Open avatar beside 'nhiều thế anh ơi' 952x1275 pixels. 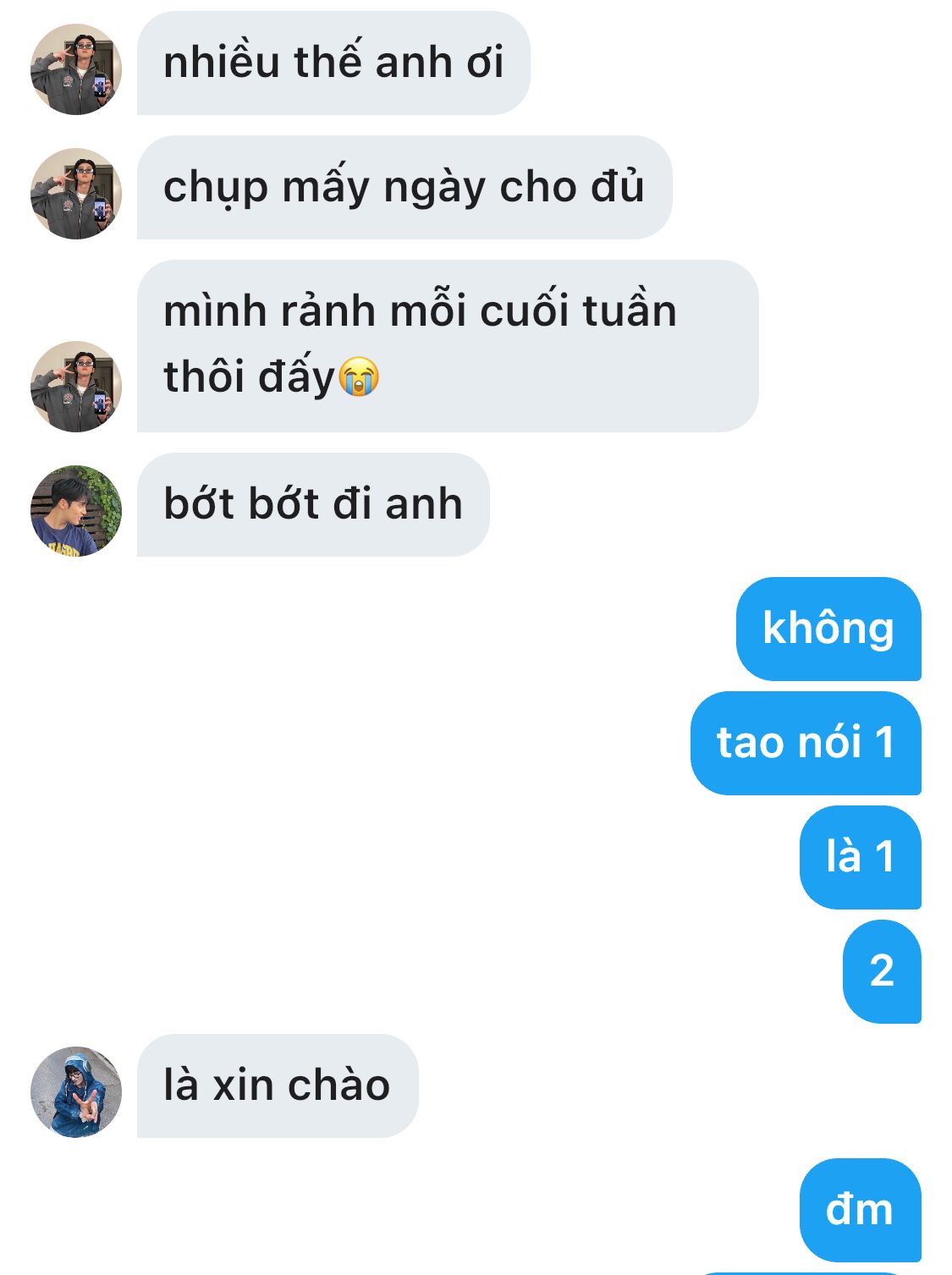pyautogui.click(x=76, y=69)
